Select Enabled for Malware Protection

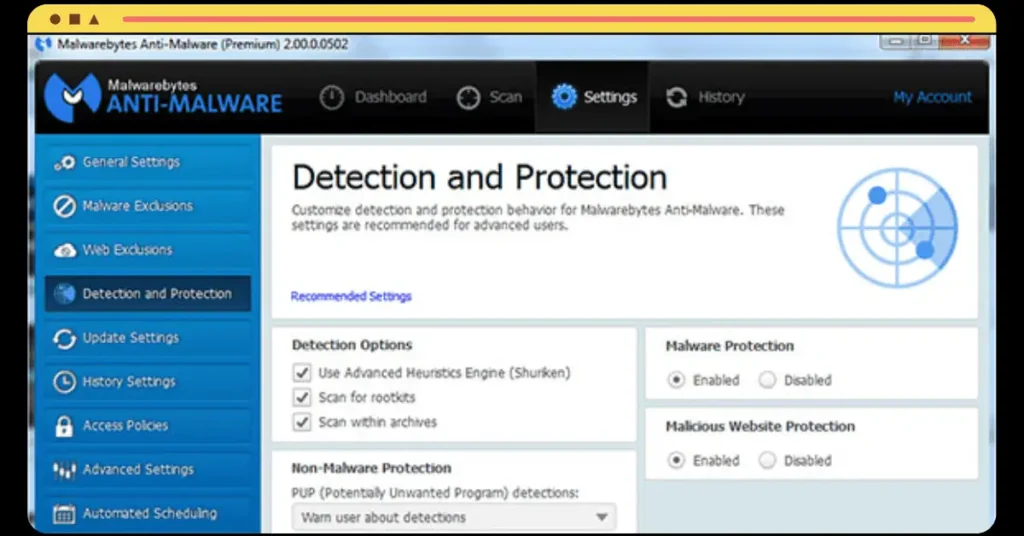coord(676,380)
